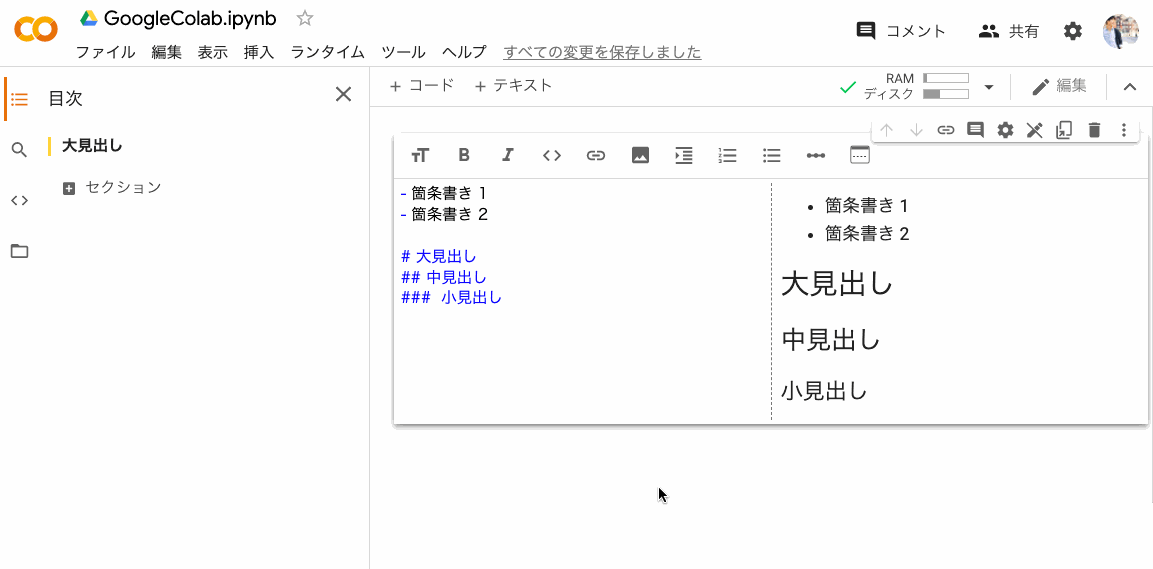Click rendered 小見出し heading in preview

[824, 390]
